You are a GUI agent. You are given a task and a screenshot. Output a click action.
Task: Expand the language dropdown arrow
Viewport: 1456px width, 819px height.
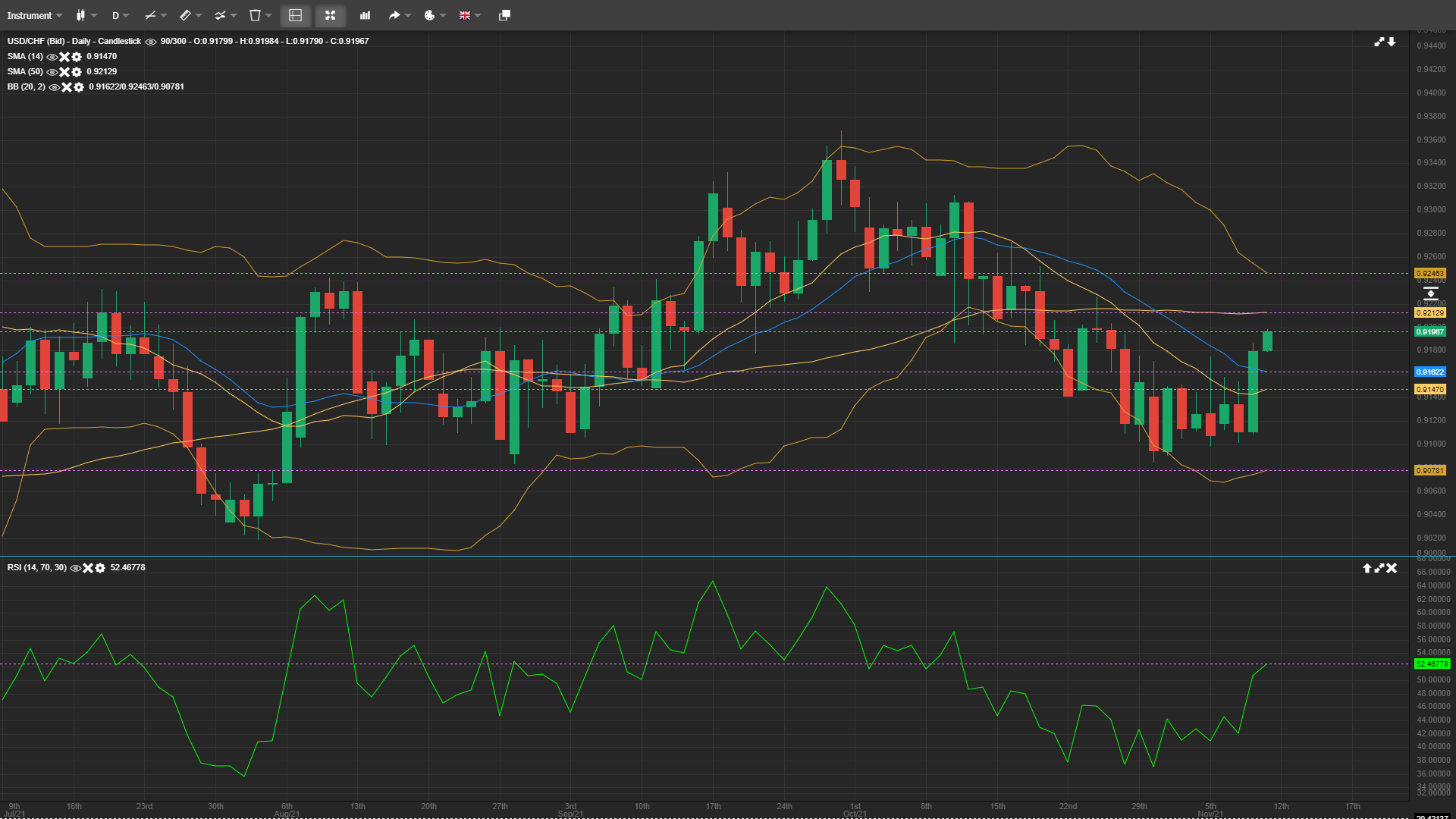[x=478, y=15]
